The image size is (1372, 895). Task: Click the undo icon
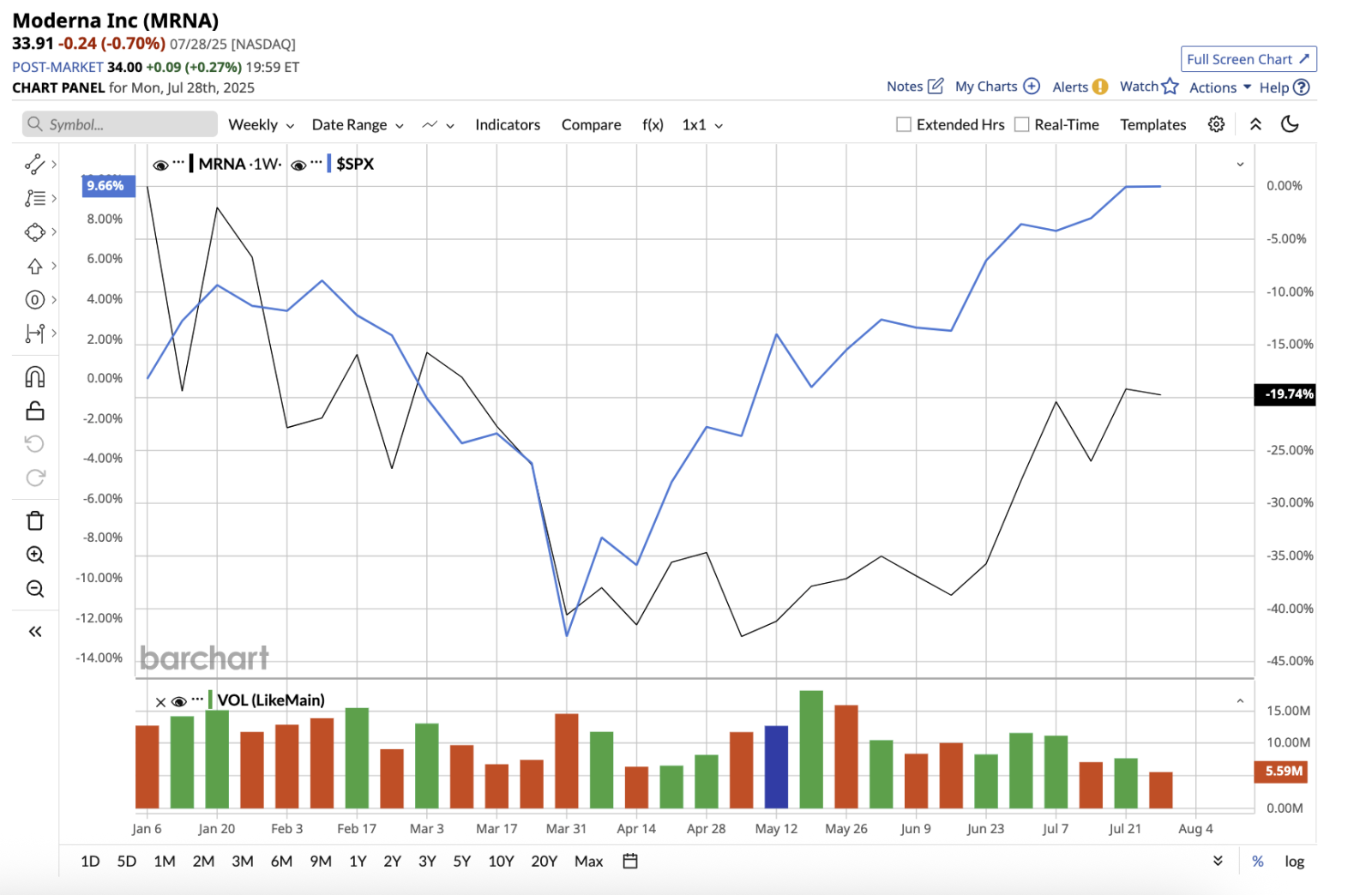pos(34,444)
